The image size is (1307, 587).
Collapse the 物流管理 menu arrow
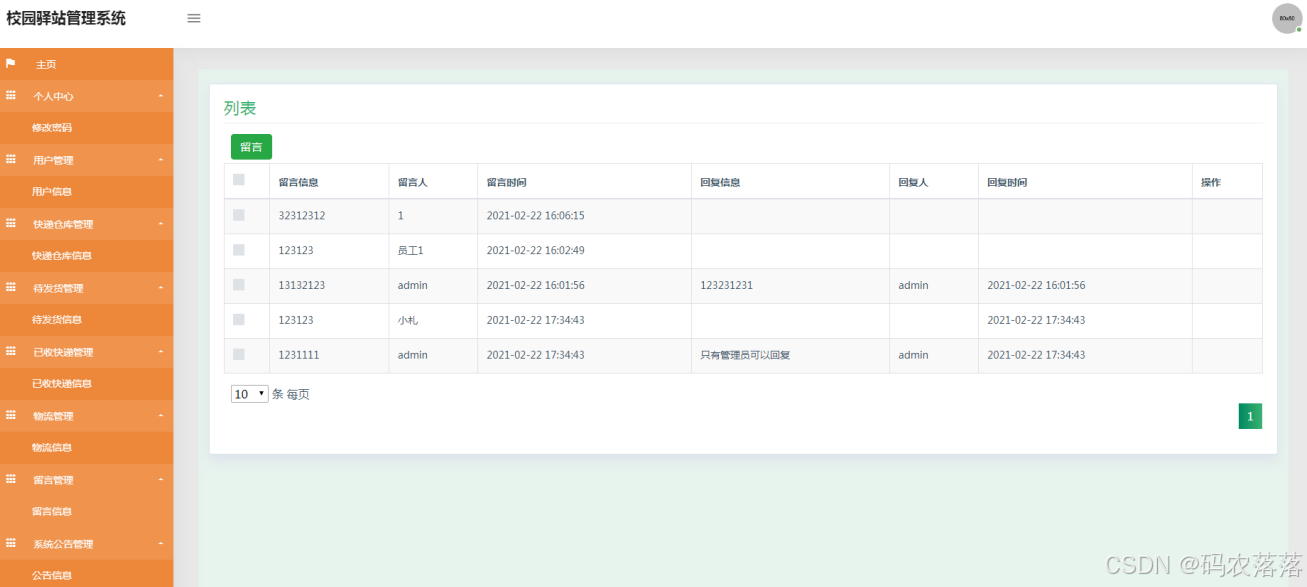tap(161, 416)
